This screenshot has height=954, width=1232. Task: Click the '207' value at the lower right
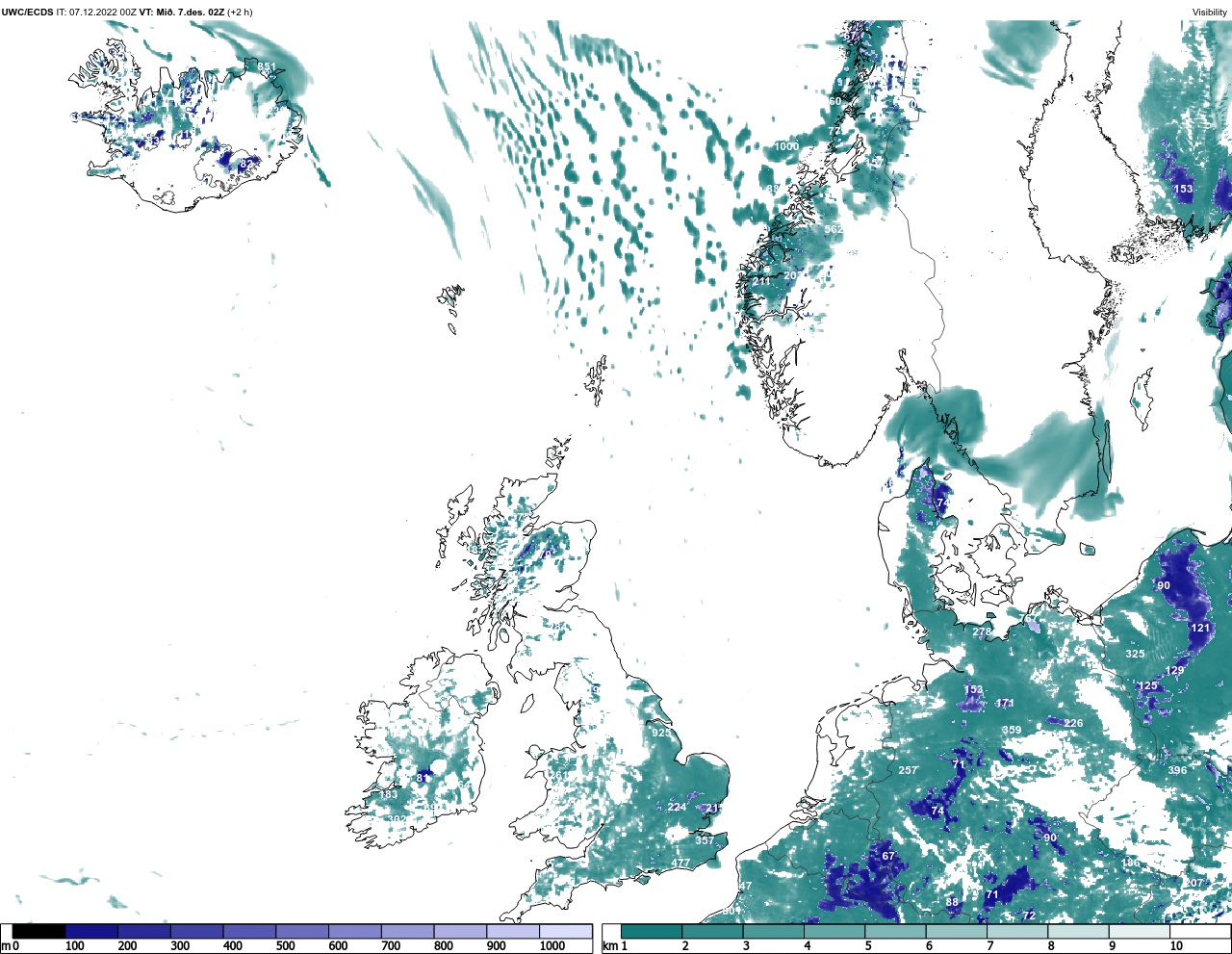click(x=1193, y=884)
